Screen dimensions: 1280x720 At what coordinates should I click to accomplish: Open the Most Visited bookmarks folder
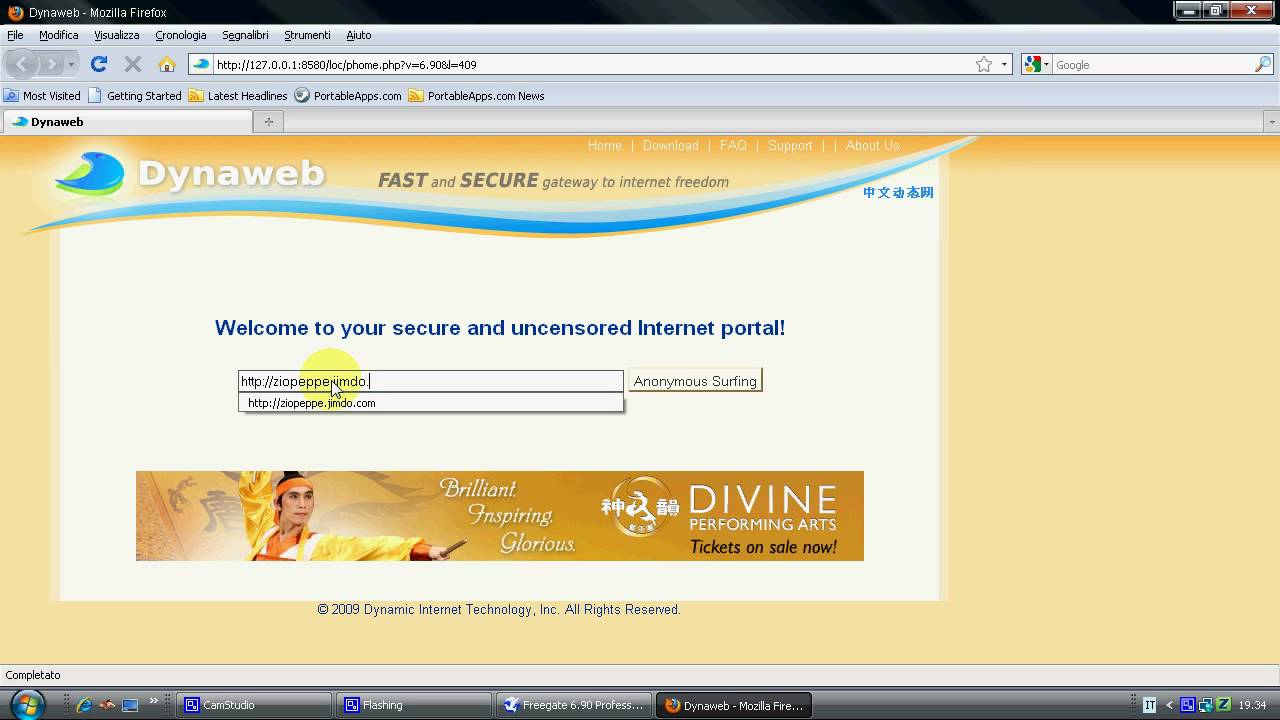click(42, 96)
